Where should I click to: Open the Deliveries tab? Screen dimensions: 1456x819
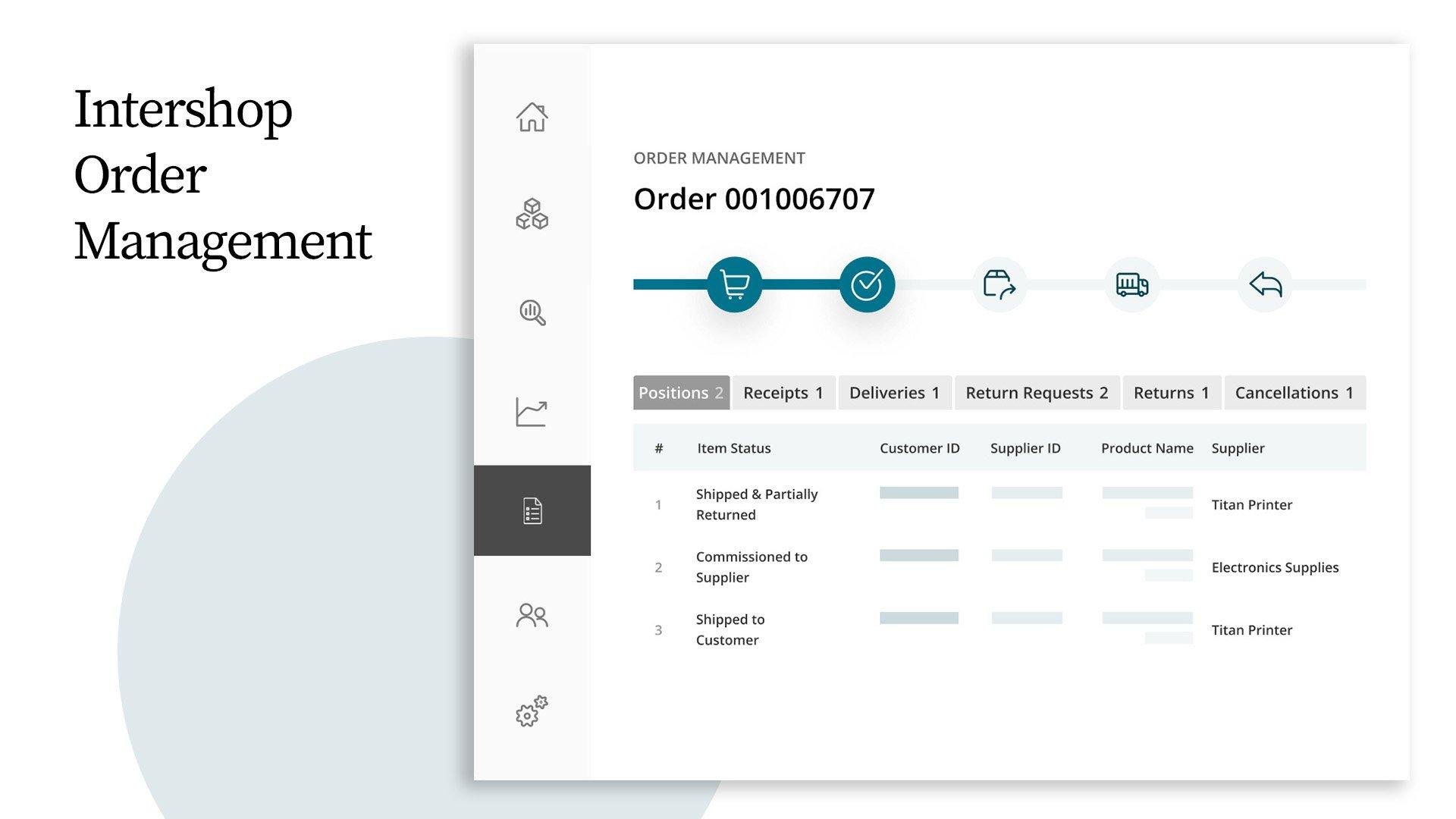(x=894, y=393)
